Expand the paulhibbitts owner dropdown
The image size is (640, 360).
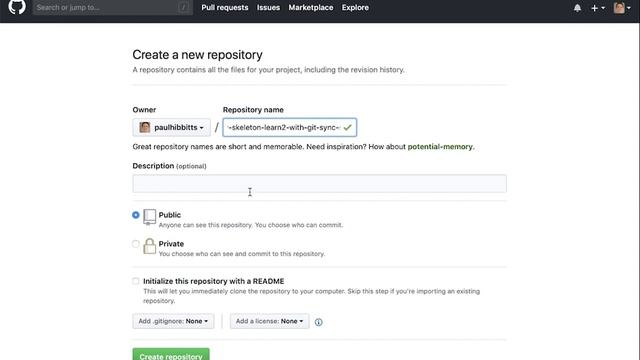171,127
